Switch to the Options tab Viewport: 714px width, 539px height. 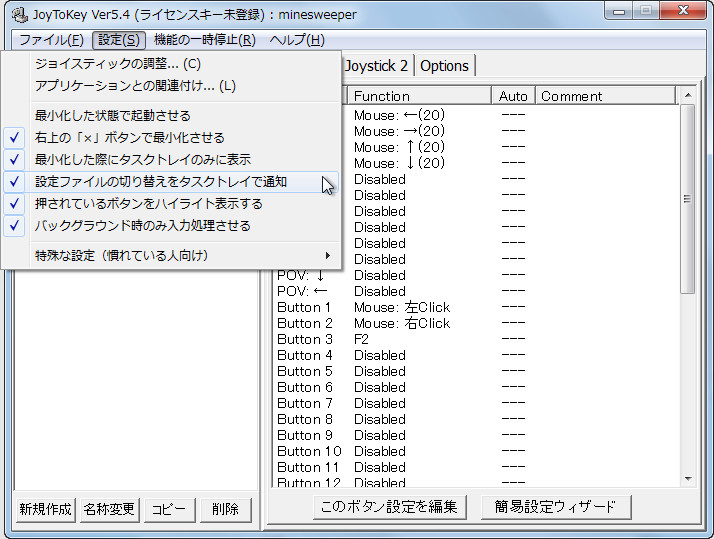click(x=444, y=66)
